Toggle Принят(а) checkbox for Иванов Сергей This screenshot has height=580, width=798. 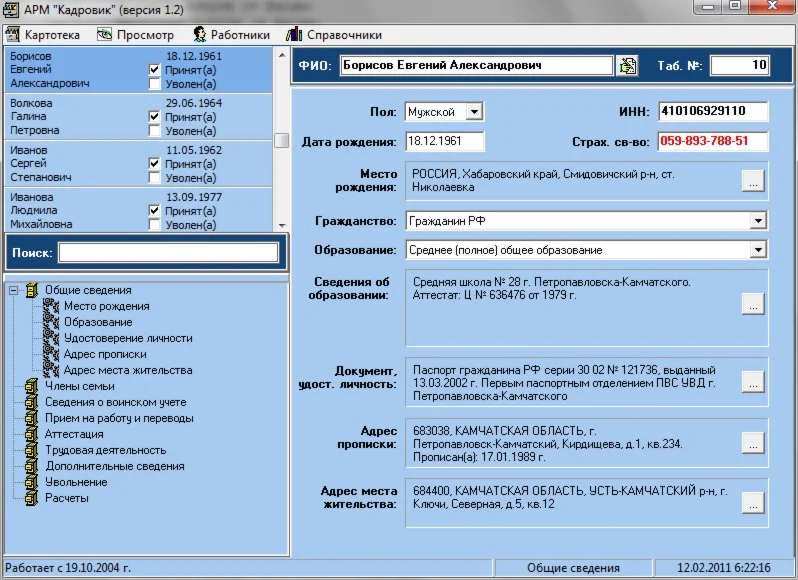(154, 164)
